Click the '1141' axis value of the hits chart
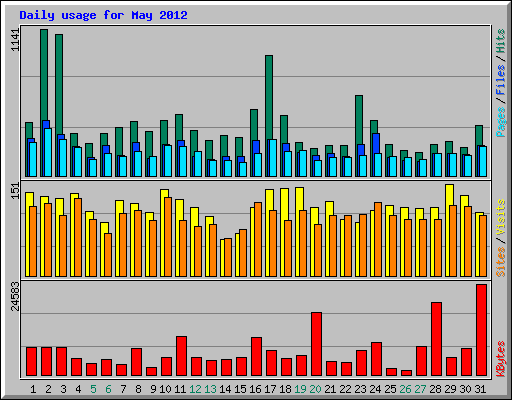This screenshot has height=400, width=512. [15, 40]
